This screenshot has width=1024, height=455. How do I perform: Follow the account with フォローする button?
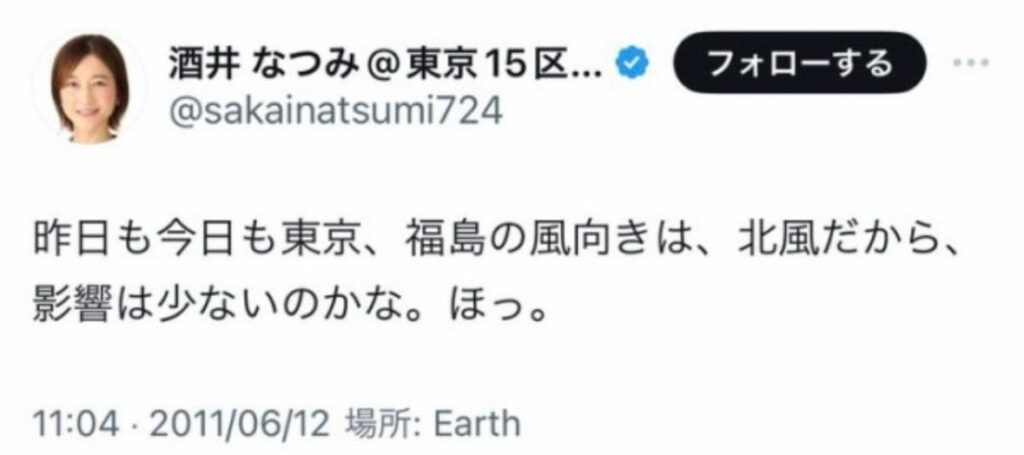pyautogui.click(x=799, y=63)
